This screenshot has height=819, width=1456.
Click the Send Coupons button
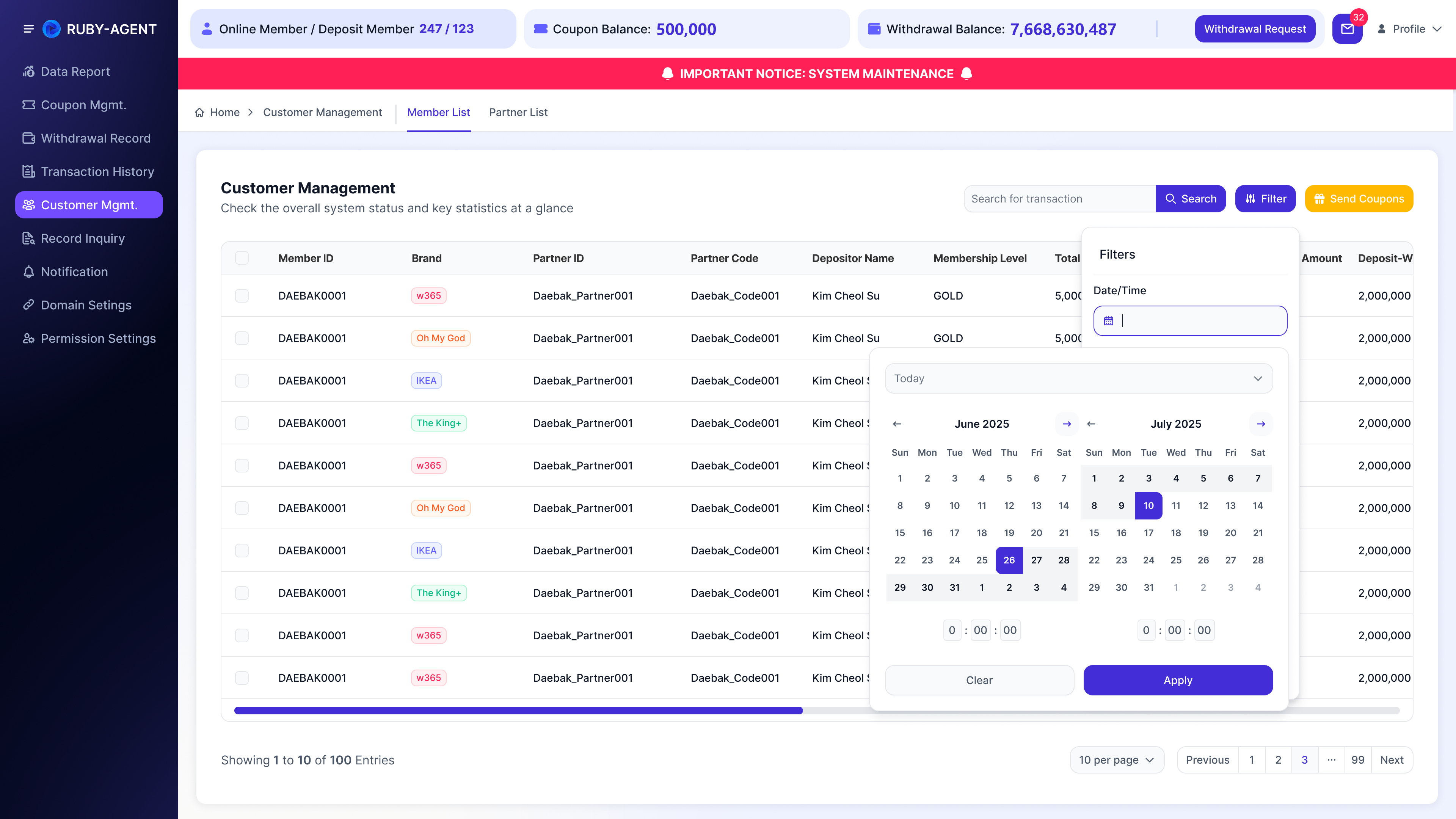[x=1359, y=198]
